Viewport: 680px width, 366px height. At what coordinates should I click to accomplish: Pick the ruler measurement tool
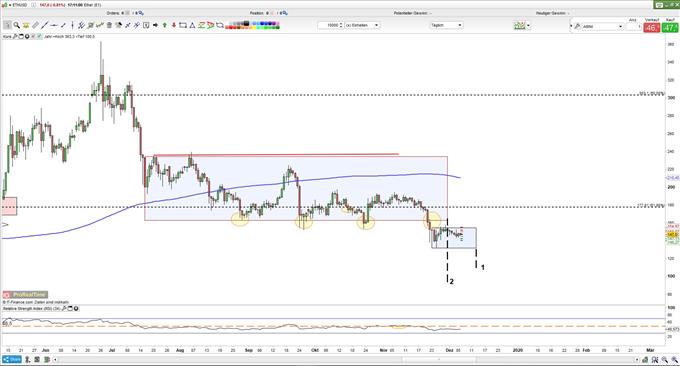click(36, 25)
